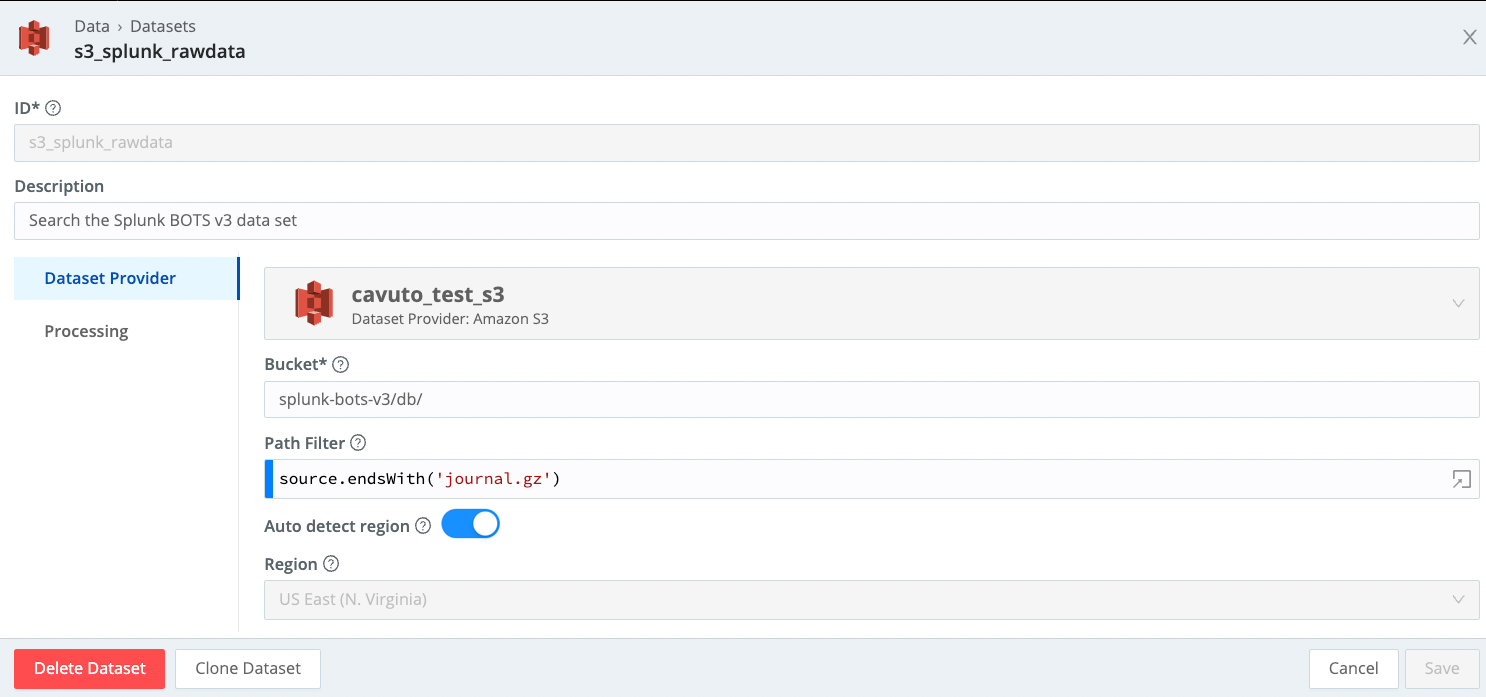Clone the s3_splunk_rawdata dataset
The image size is (1486, 697).
(x=247, y=668)
